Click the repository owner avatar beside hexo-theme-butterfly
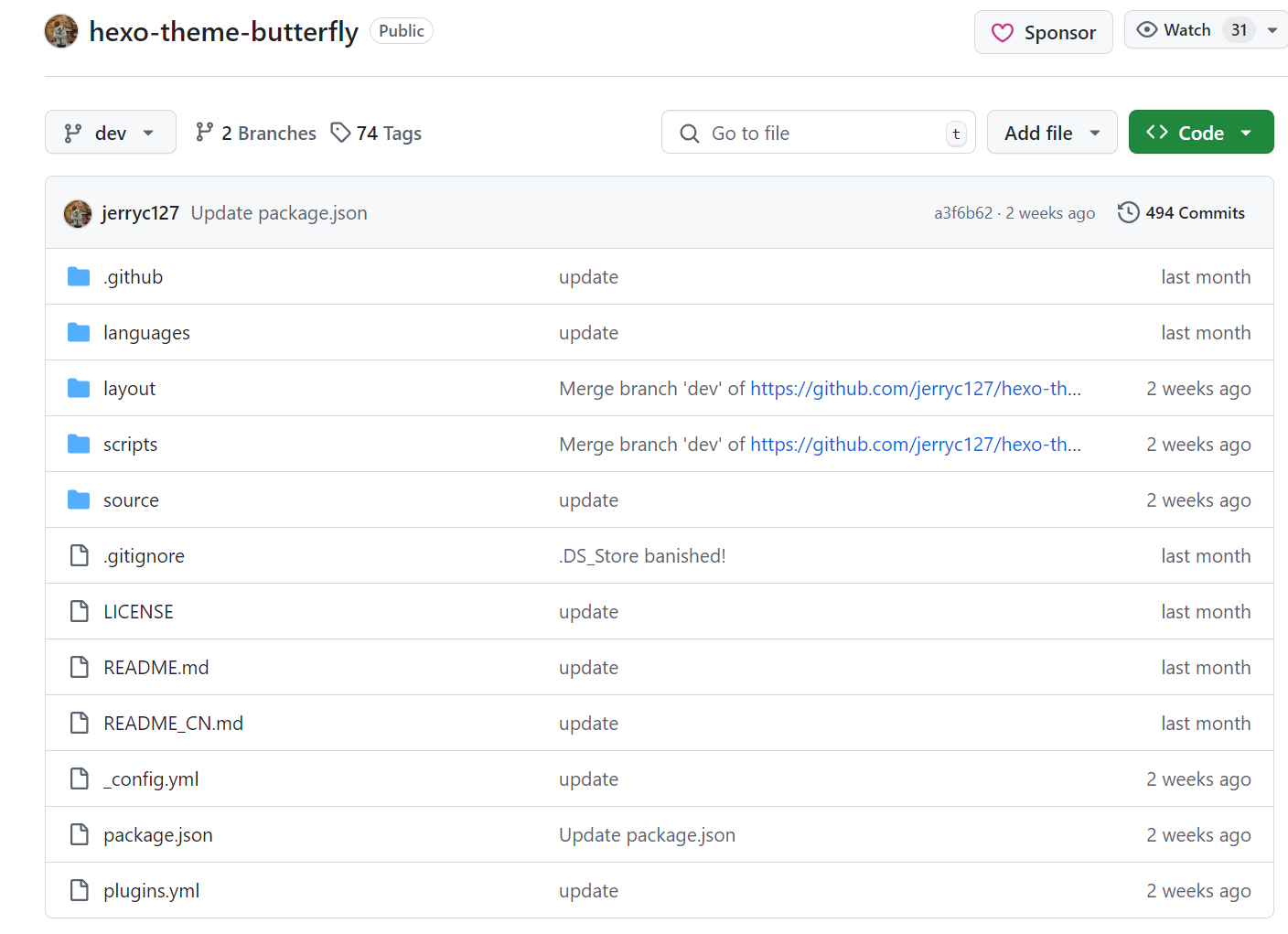1288x934 pixels. pos(61,31)
